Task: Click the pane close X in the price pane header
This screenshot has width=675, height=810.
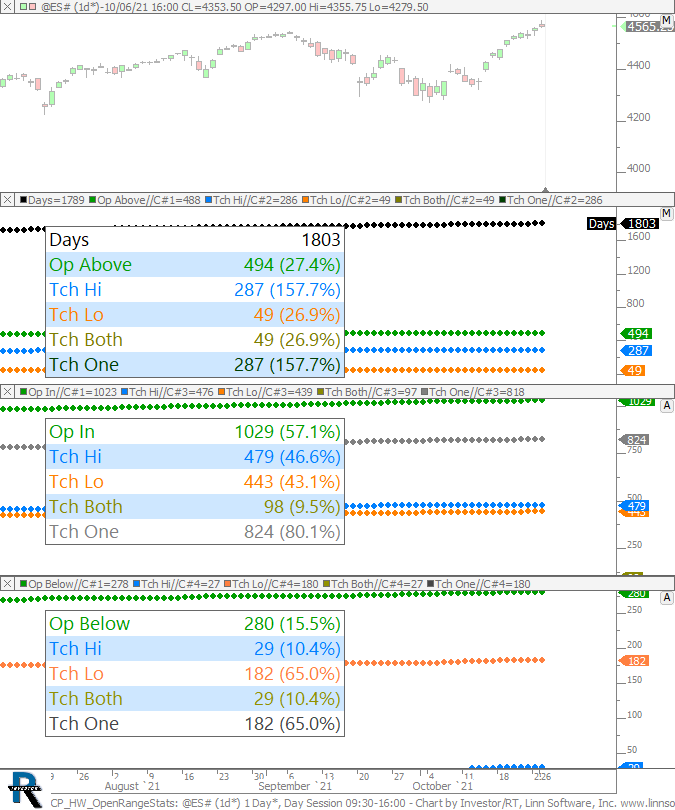Action: click(x=7, y=7)
